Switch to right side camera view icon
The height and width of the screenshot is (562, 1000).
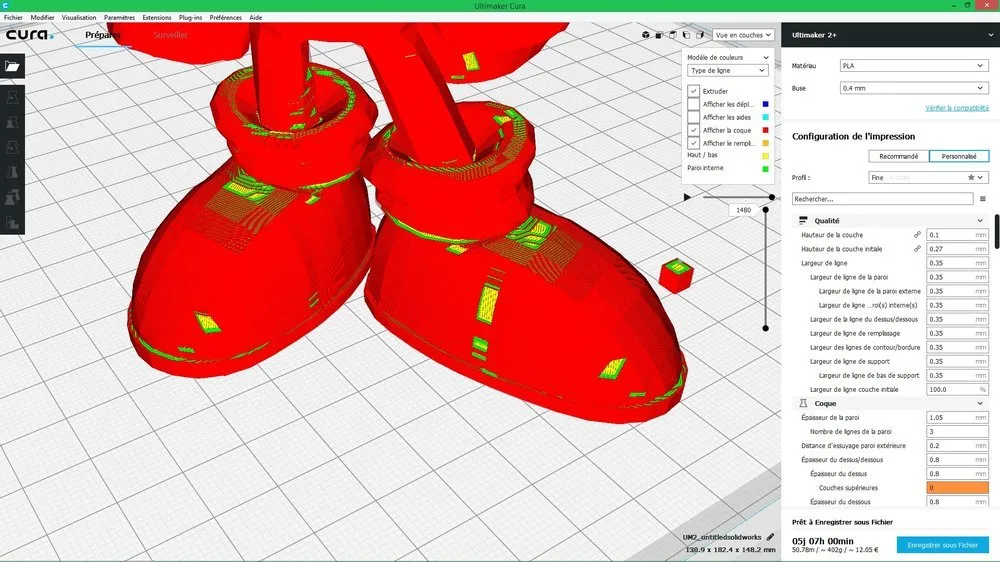click(700, 35)
